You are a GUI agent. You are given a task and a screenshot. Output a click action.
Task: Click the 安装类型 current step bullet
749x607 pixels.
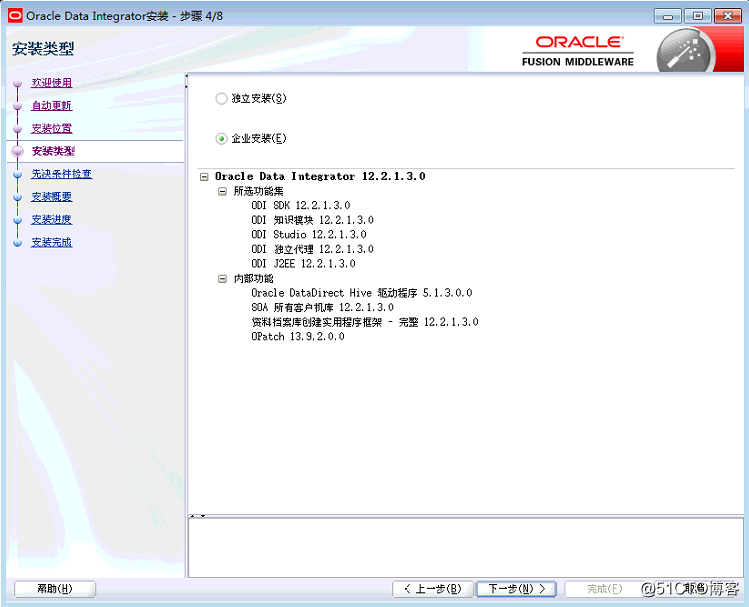[18, 152]
